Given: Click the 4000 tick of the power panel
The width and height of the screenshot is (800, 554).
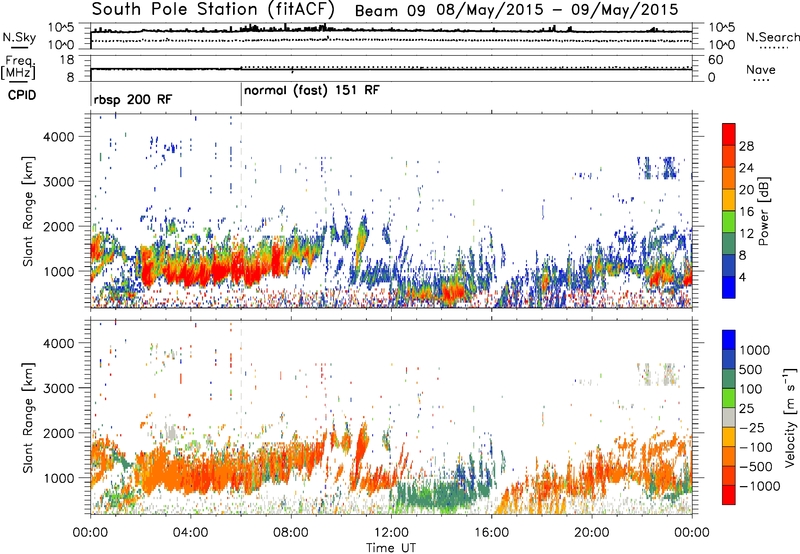Looking at the screenshot, I should pyautogui.click(x=58, y=137).
